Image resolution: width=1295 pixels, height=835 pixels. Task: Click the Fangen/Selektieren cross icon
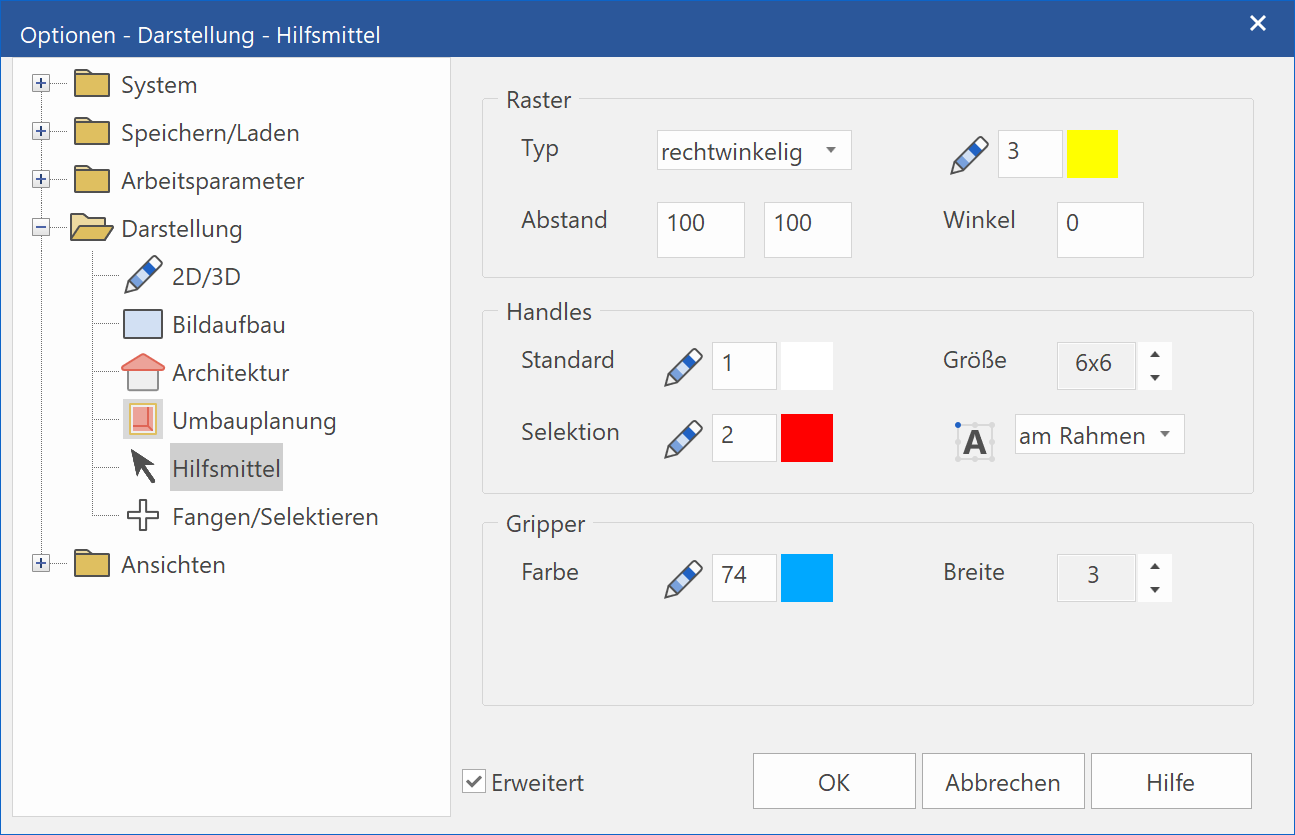pos(143,516)
